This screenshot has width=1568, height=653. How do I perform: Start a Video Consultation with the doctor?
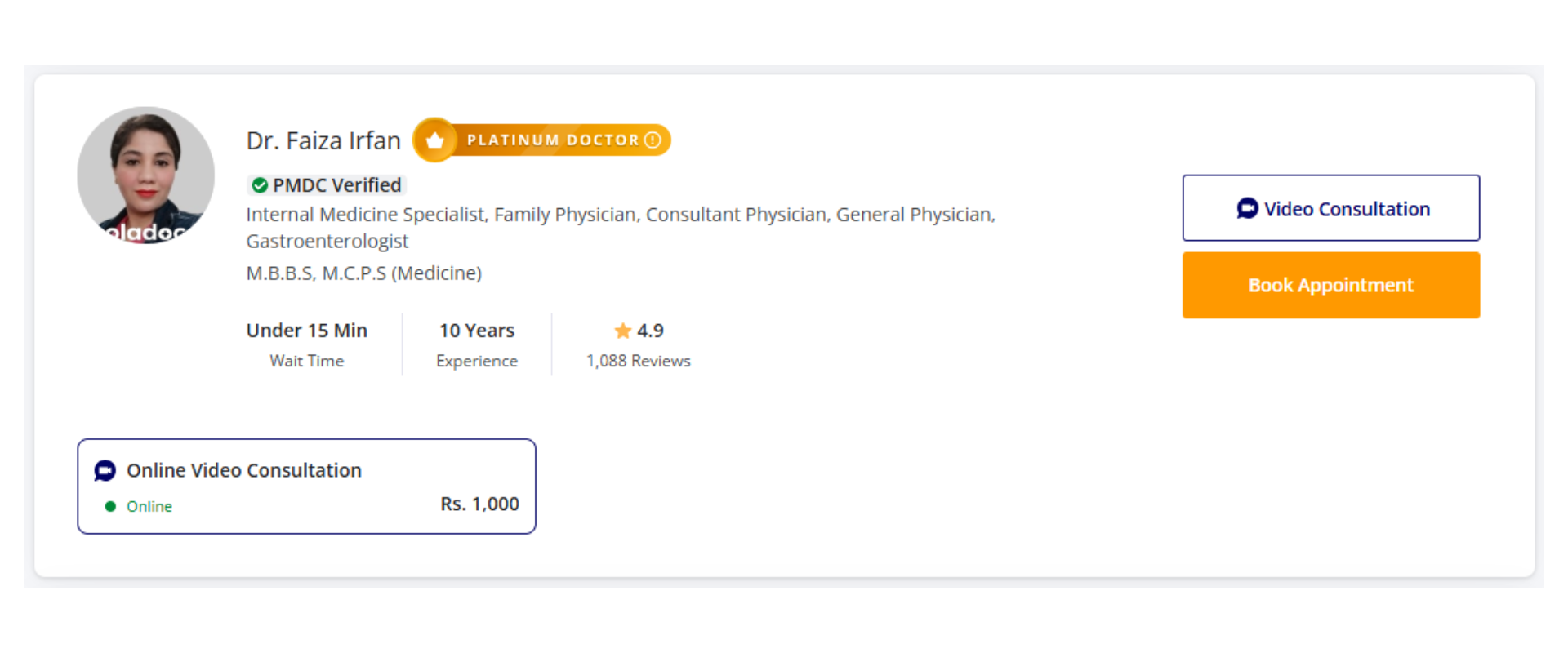click(1330, 208)
